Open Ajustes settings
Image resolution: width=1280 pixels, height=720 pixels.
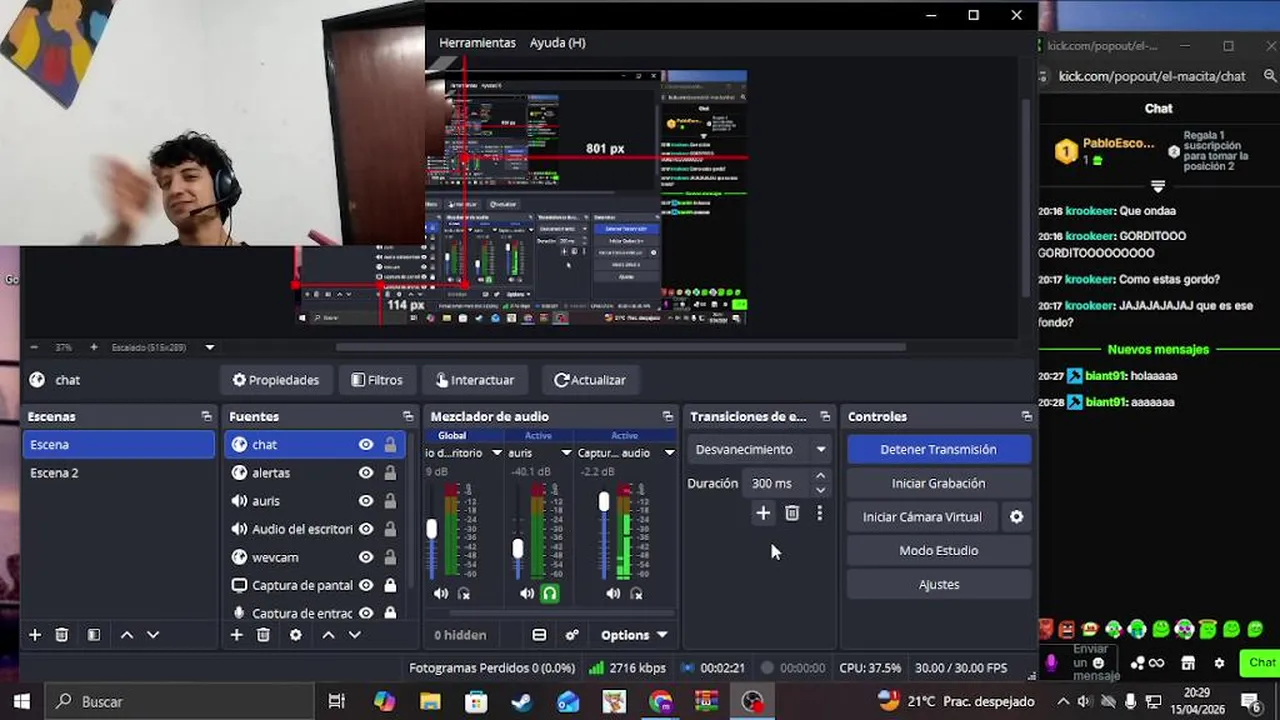[x=938, y=585]
